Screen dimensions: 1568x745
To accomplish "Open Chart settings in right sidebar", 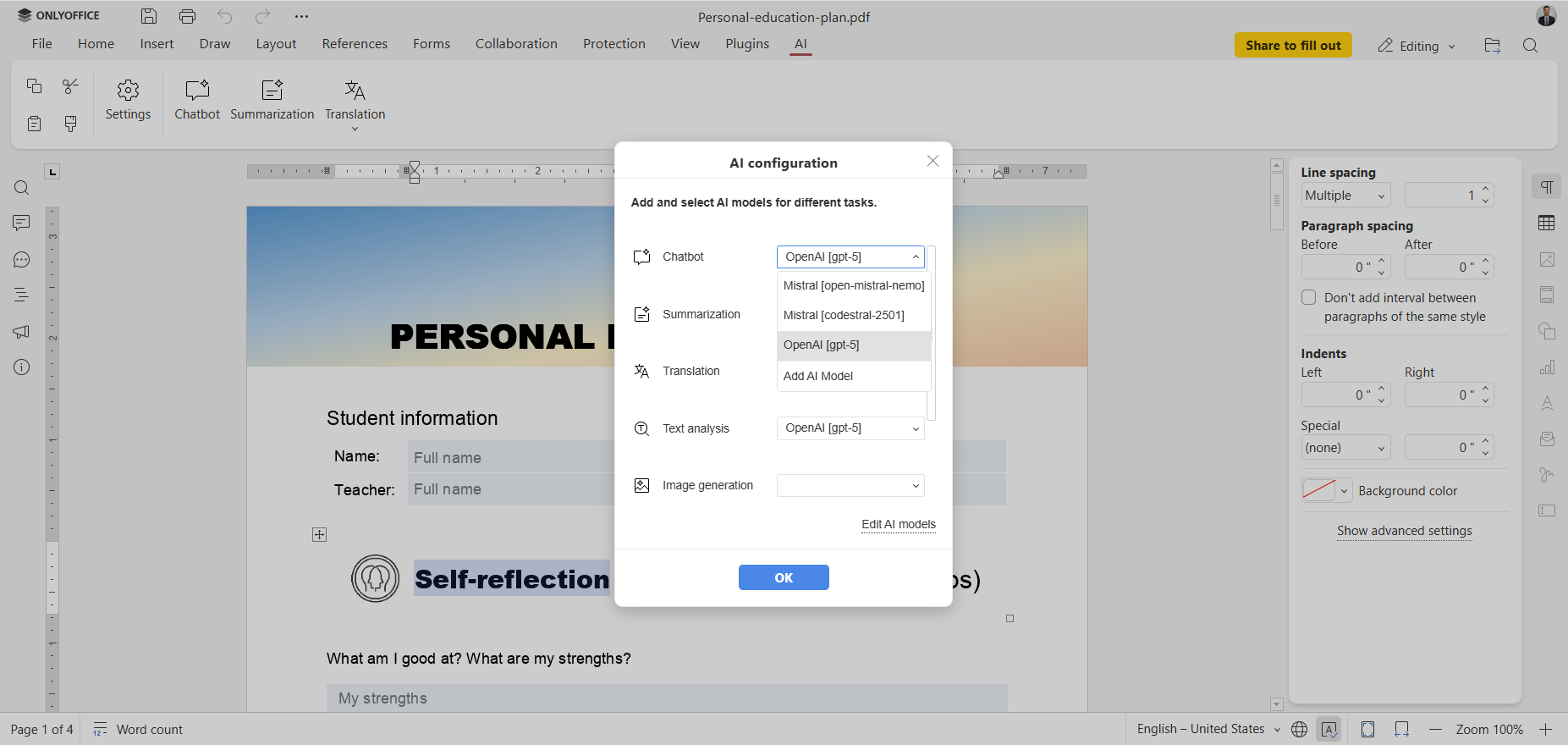I will pyautogui.click(x=1547, y=367).
